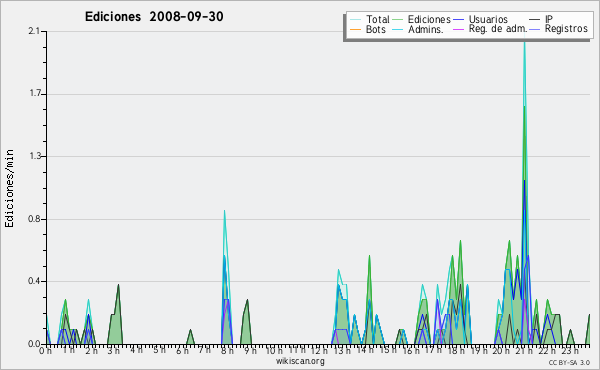Click the 13 h mark on time axis

pyautogui.click(x=341, y=351)
